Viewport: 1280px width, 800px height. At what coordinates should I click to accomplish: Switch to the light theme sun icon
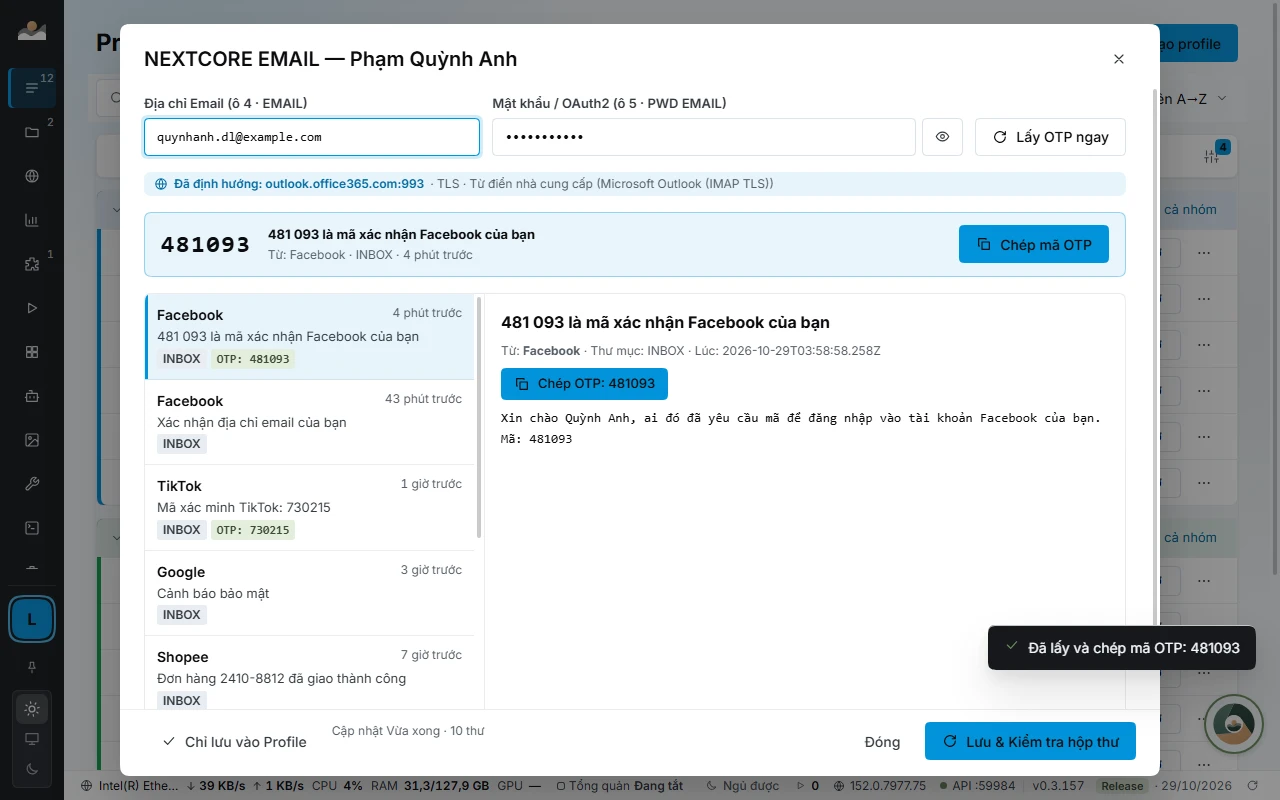[x=32, y=709]
